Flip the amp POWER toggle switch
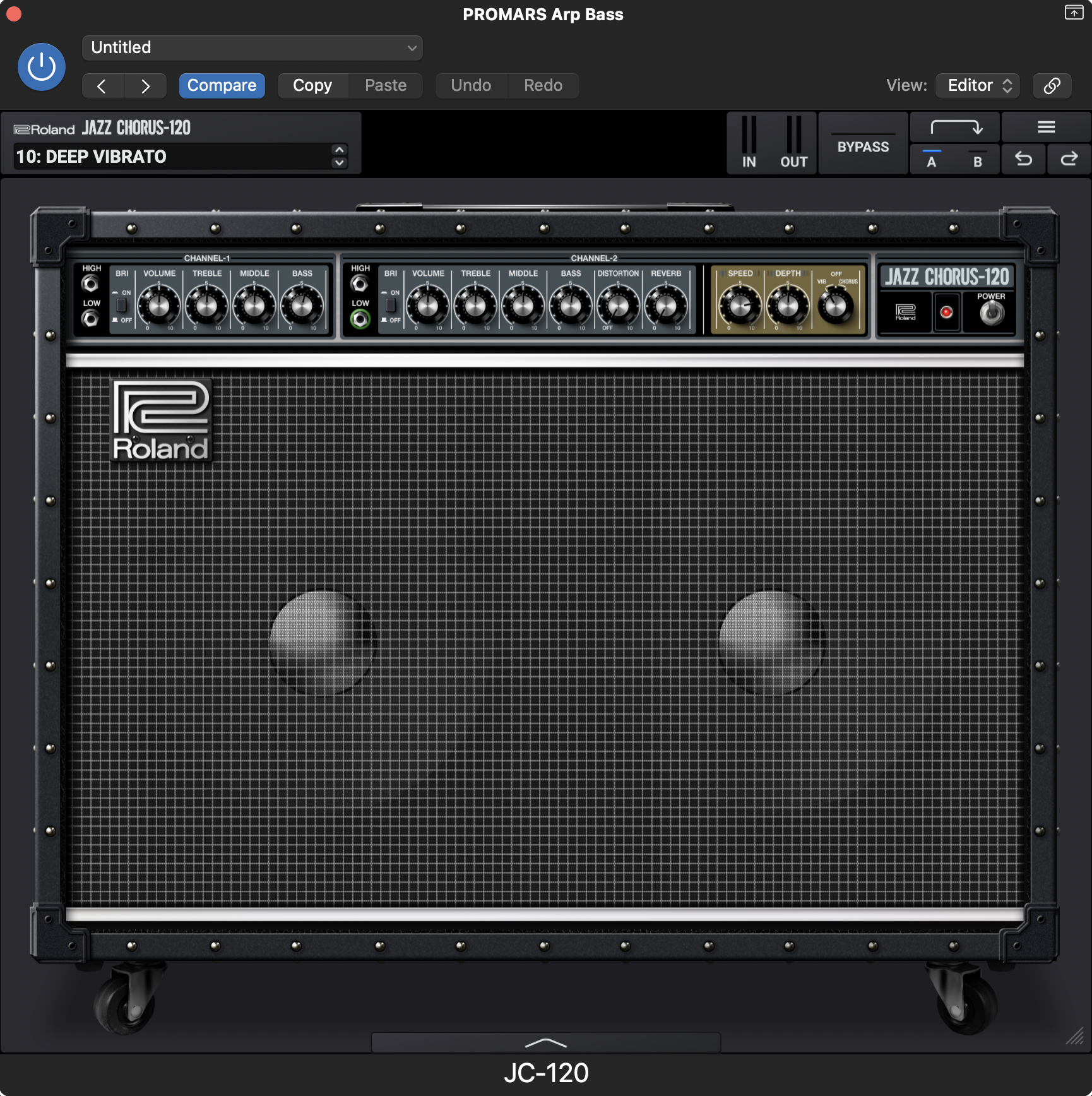Image resolution: width=1092 pixels, height=1096 pixels. pos(992,312)
